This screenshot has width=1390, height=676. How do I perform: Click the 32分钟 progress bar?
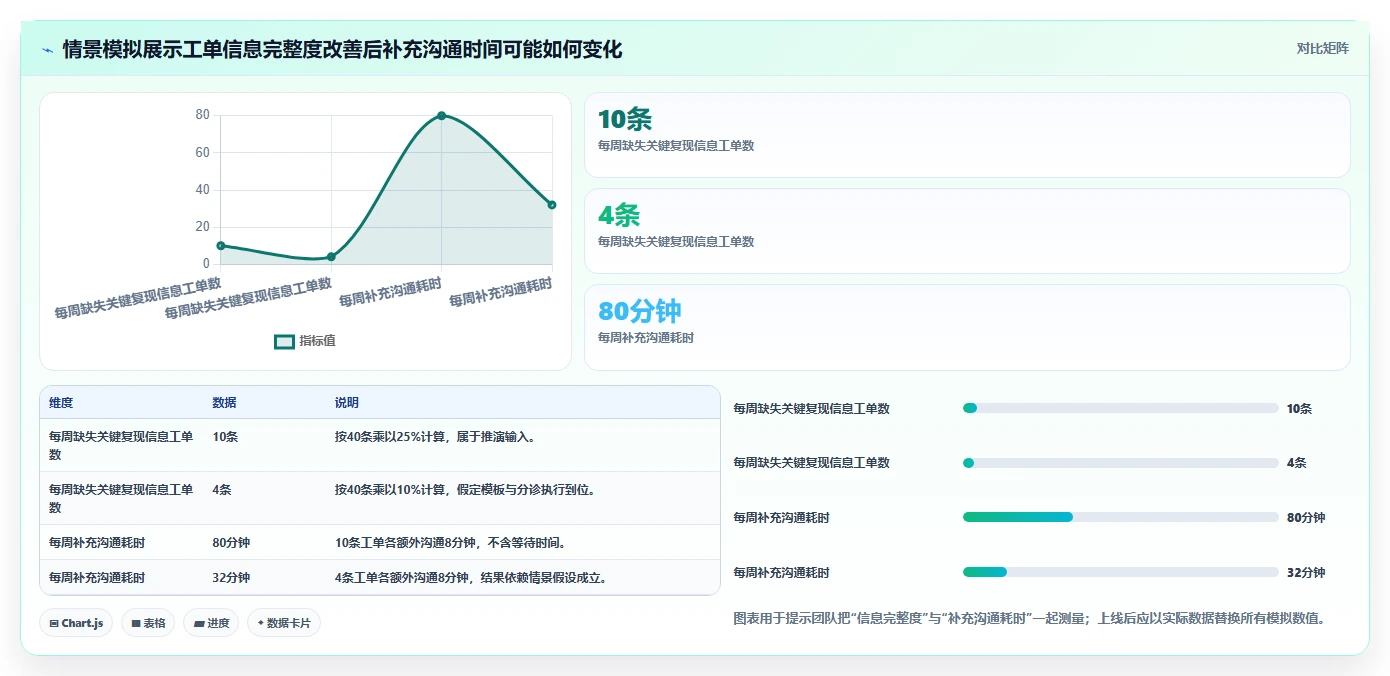pyautogui.click(x=1120, y=572)
